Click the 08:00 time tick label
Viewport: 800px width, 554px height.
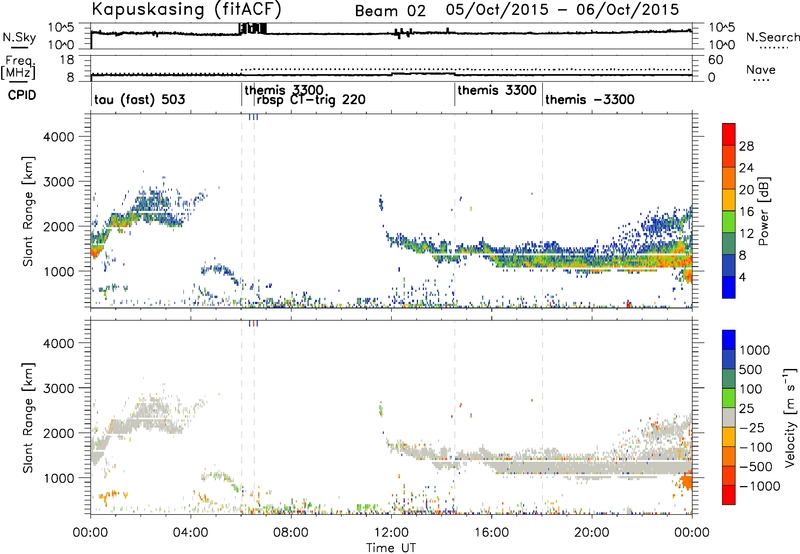click(290, 533)
